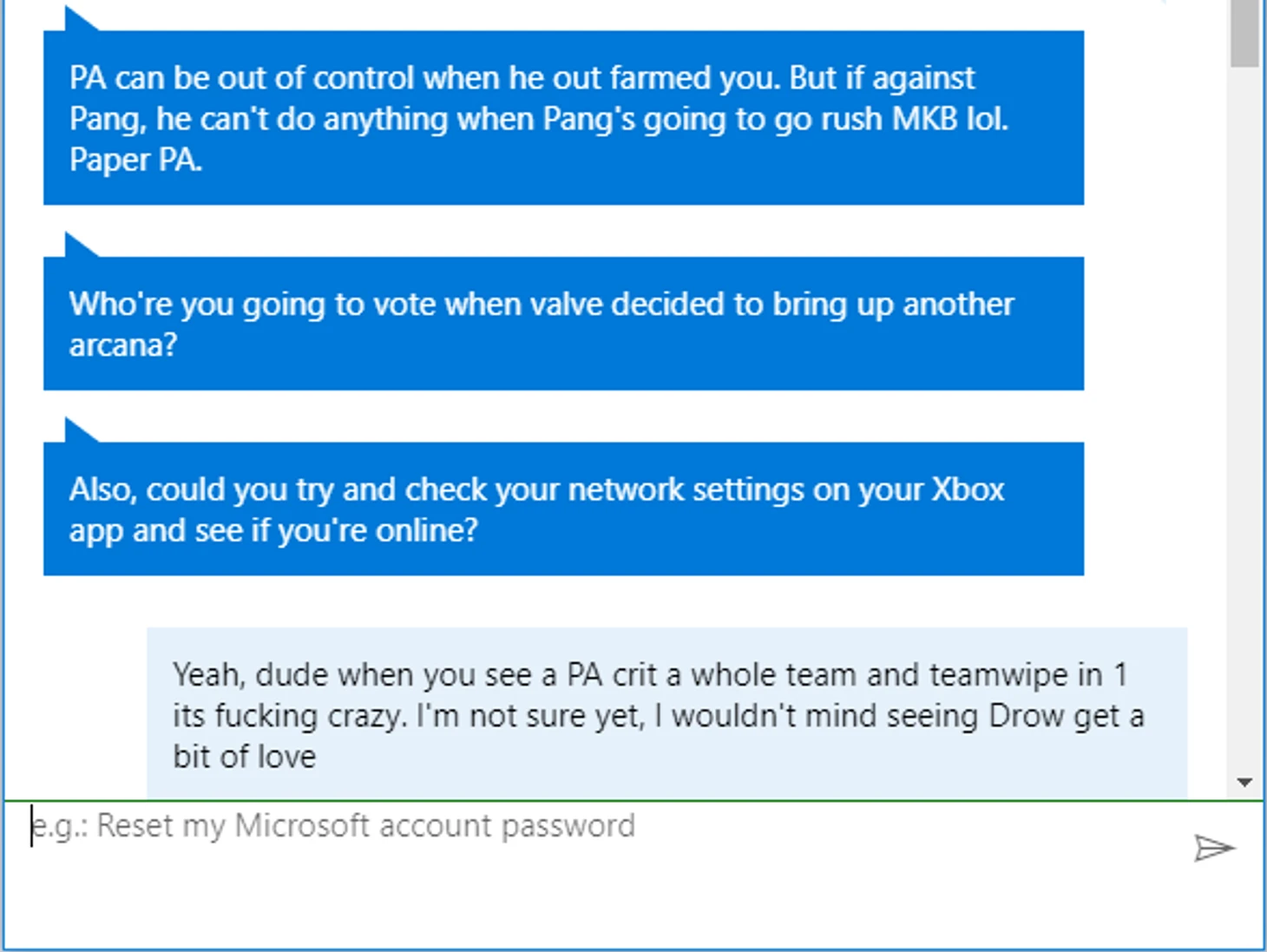Focus the chat message input field
This screenshot has width=1267, height=952.
[x=607, y=868]
